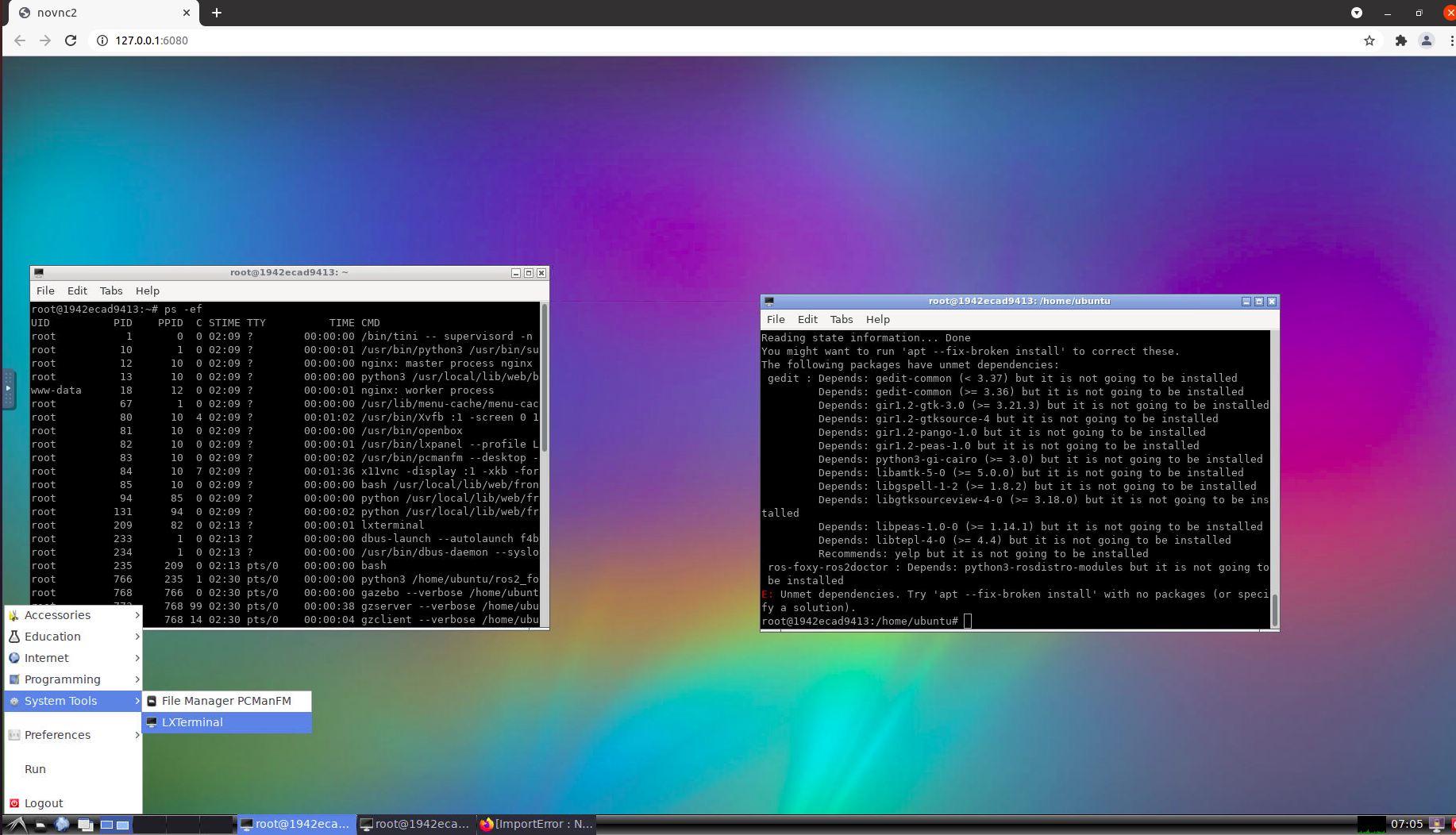Viewport: 1456px width, 835px height.
Task: Open Help menu in the /home/ubuntu terminal
Action: click(x=878, y=320)
